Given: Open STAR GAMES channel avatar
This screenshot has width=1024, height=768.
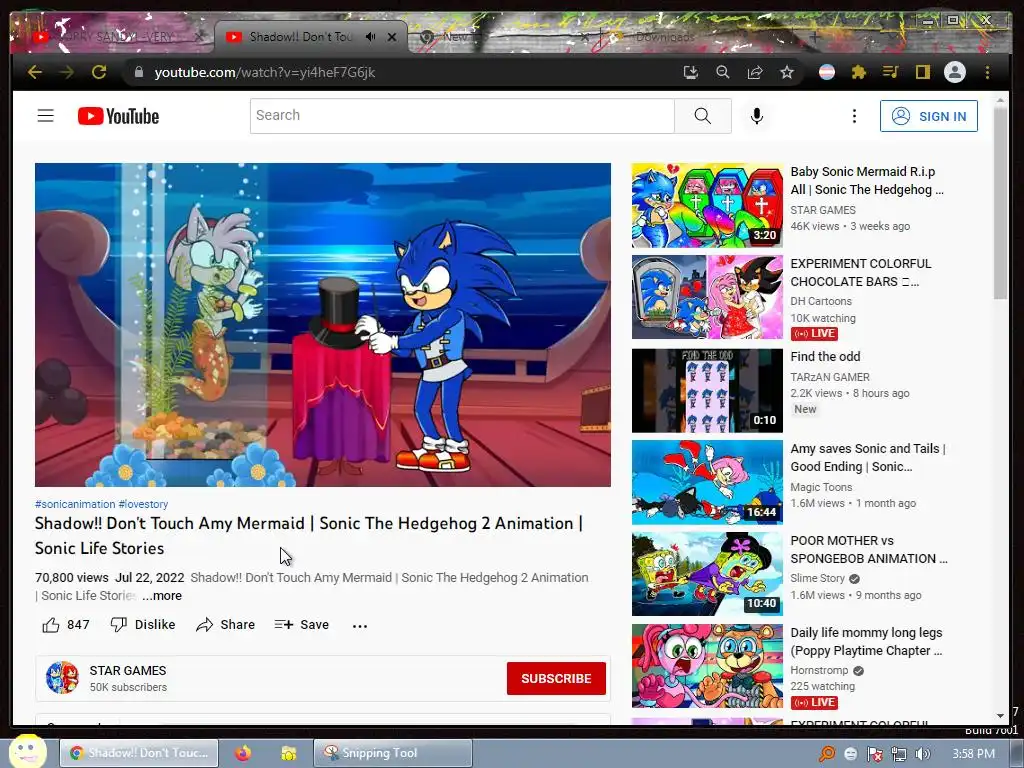Looking at the screenshot, I should [x=62, y=678].
